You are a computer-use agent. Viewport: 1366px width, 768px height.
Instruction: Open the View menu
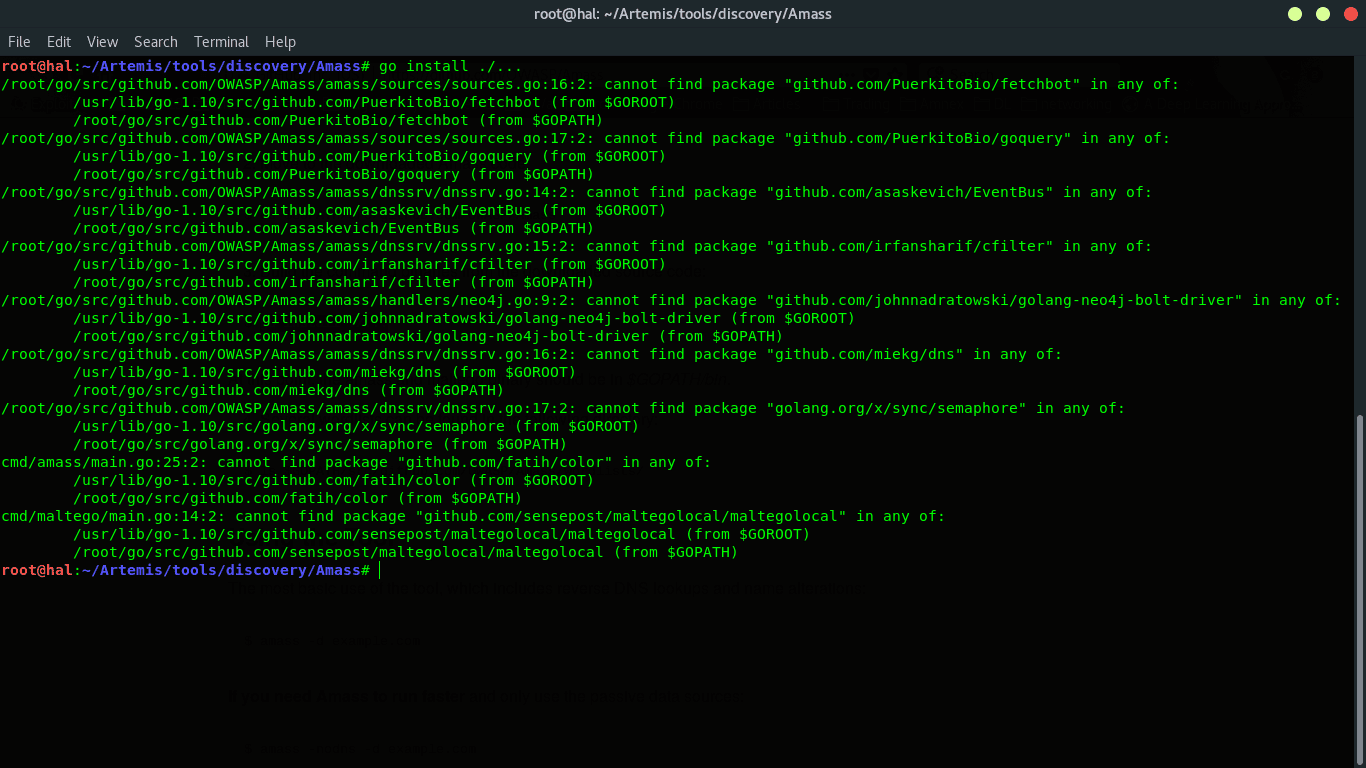click(x=102, y=41)
